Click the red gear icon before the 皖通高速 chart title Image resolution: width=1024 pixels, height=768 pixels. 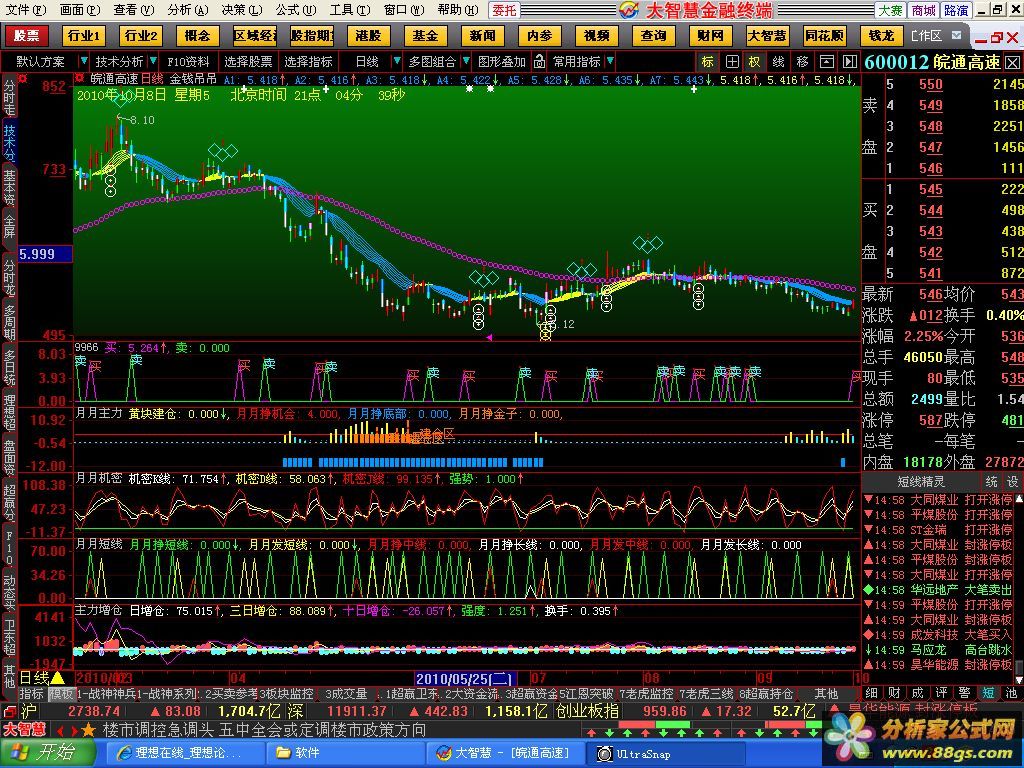79,78
